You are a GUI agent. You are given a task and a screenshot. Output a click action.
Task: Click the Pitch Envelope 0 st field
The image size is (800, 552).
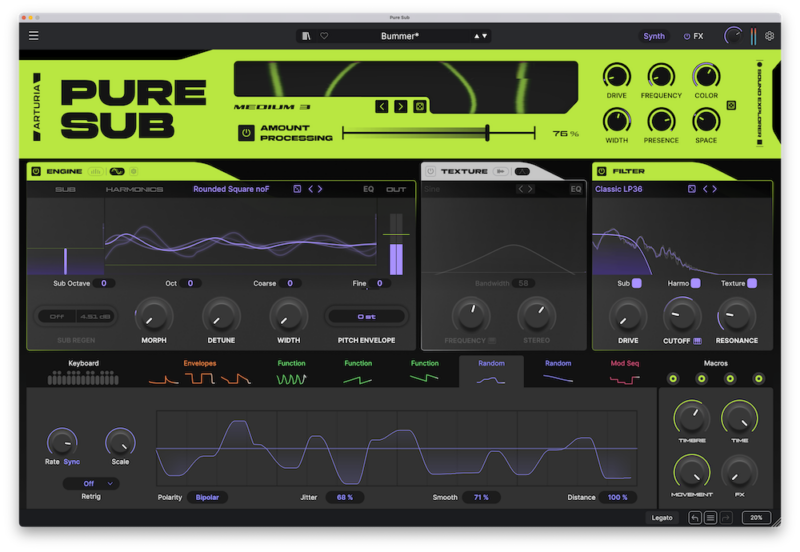pyautogui.click(x=366, y=317)
